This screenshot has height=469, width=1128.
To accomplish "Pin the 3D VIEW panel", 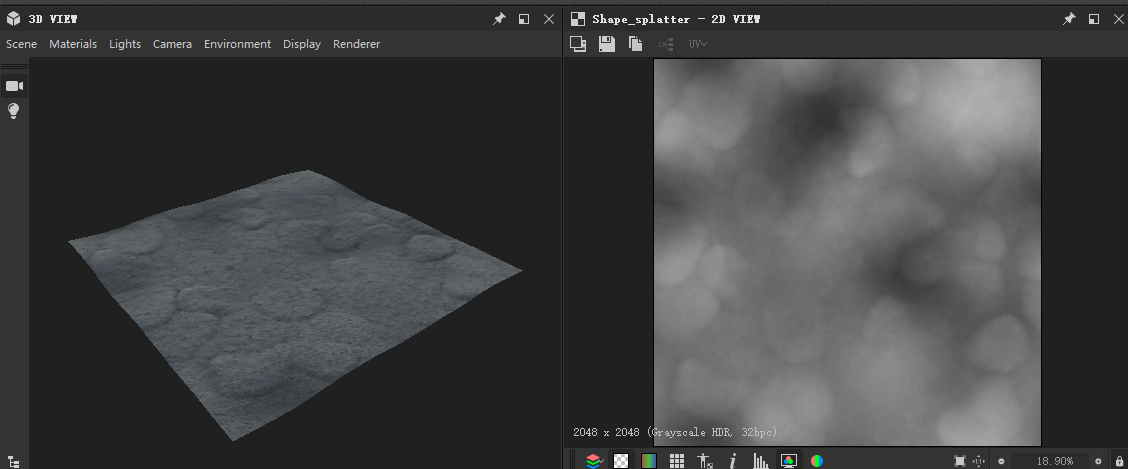I will [x=499, y=19].
